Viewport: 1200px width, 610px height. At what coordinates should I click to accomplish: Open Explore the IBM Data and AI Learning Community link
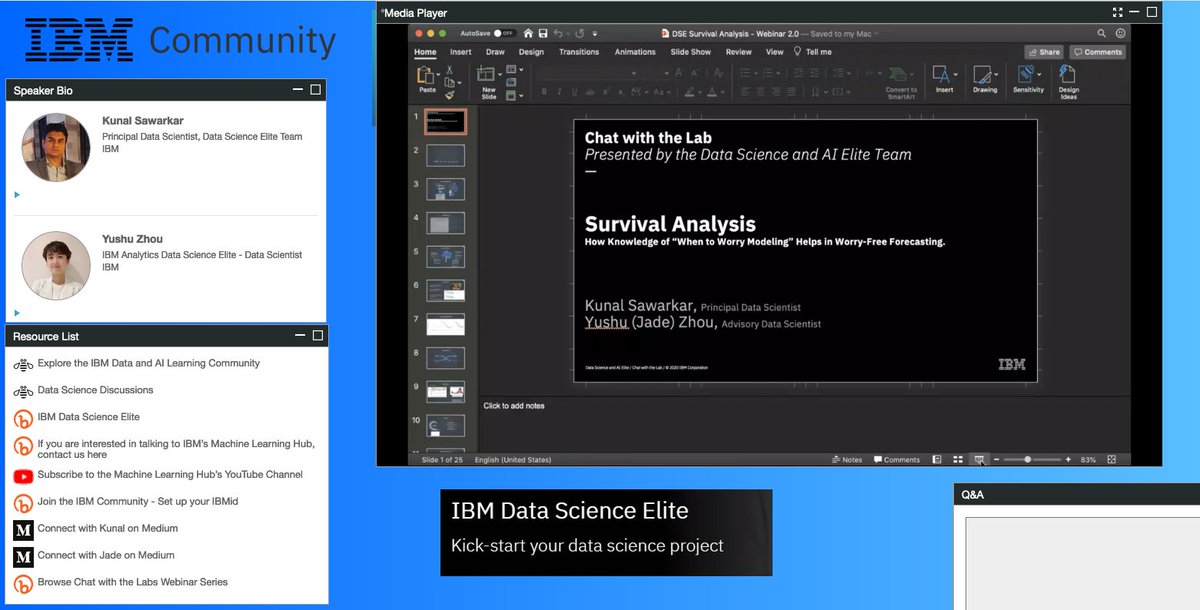click(x=149, y=363)
